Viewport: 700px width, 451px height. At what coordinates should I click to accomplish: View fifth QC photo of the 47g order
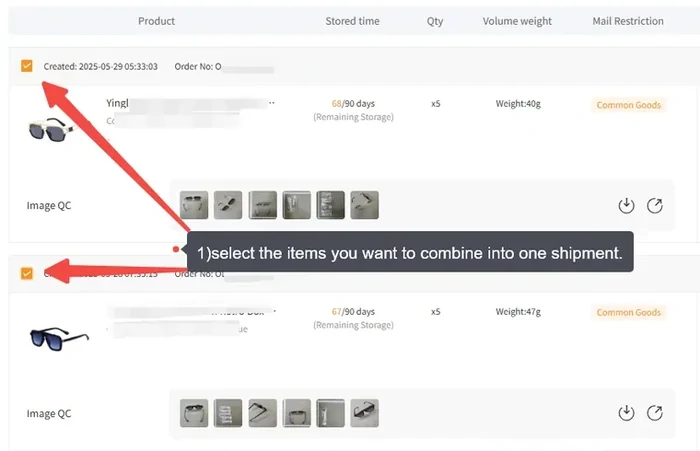(x=330, y=413)
